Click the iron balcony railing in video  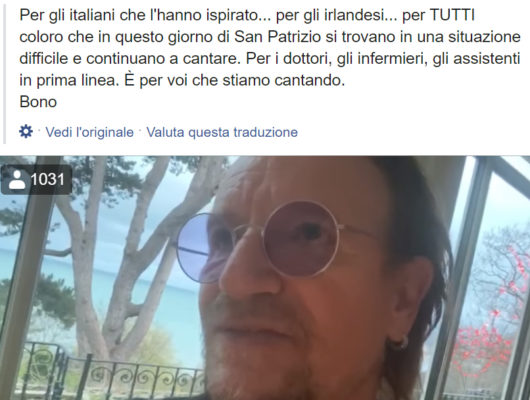point(112,377)
